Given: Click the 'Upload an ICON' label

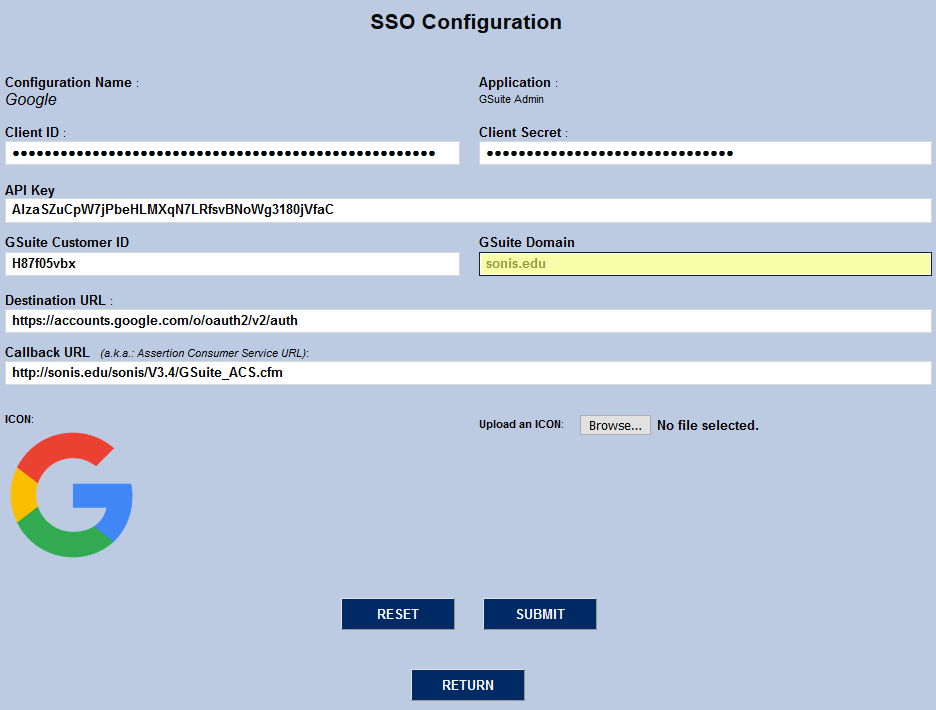Looking at the screenshot, I should (521, 425).
